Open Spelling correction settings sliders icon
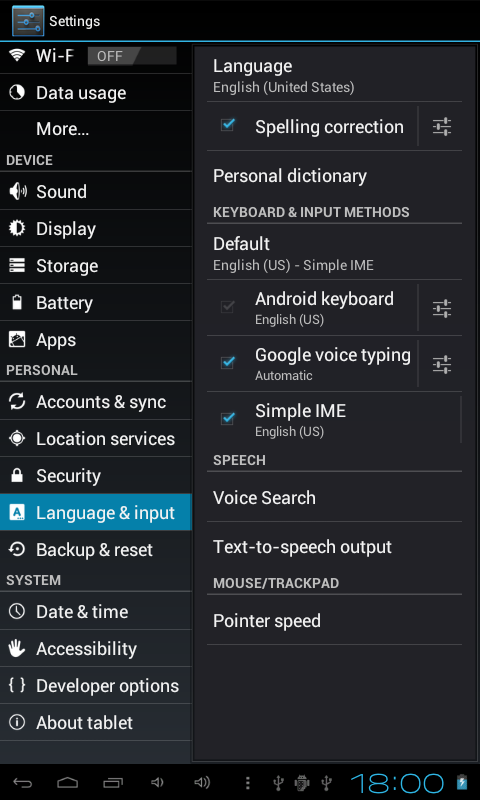Image resolution: width=480 pixels, height=800 pixels. click(x=442, y=127)
